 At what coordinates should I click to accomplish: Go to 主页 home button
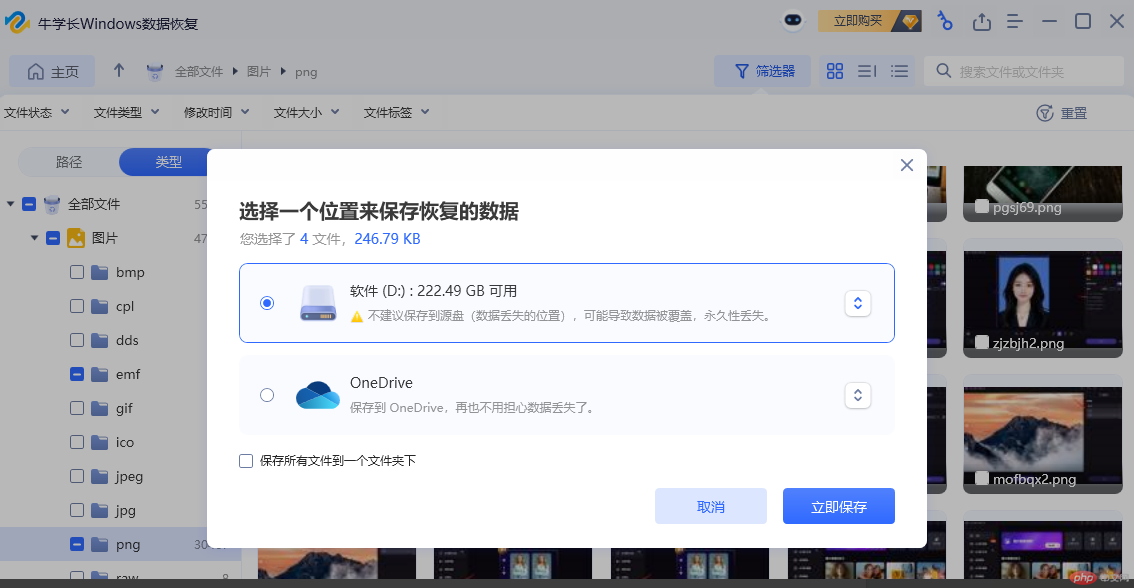(52, 72)
